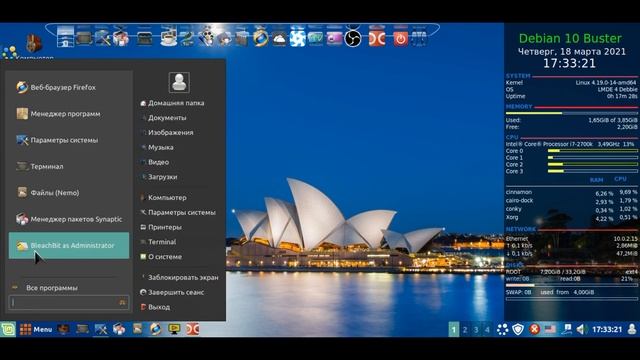Click the user avatar picture in the menu

pos(179,82)
